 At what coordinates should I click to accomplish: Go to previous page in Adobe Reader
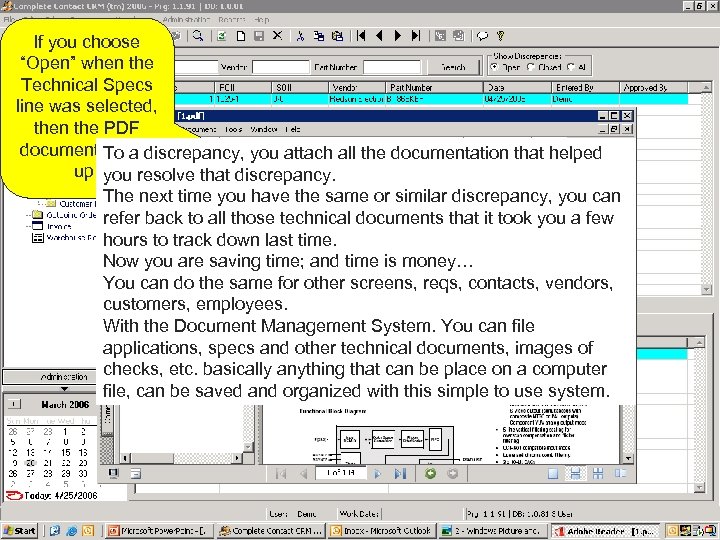pos(303,473)
